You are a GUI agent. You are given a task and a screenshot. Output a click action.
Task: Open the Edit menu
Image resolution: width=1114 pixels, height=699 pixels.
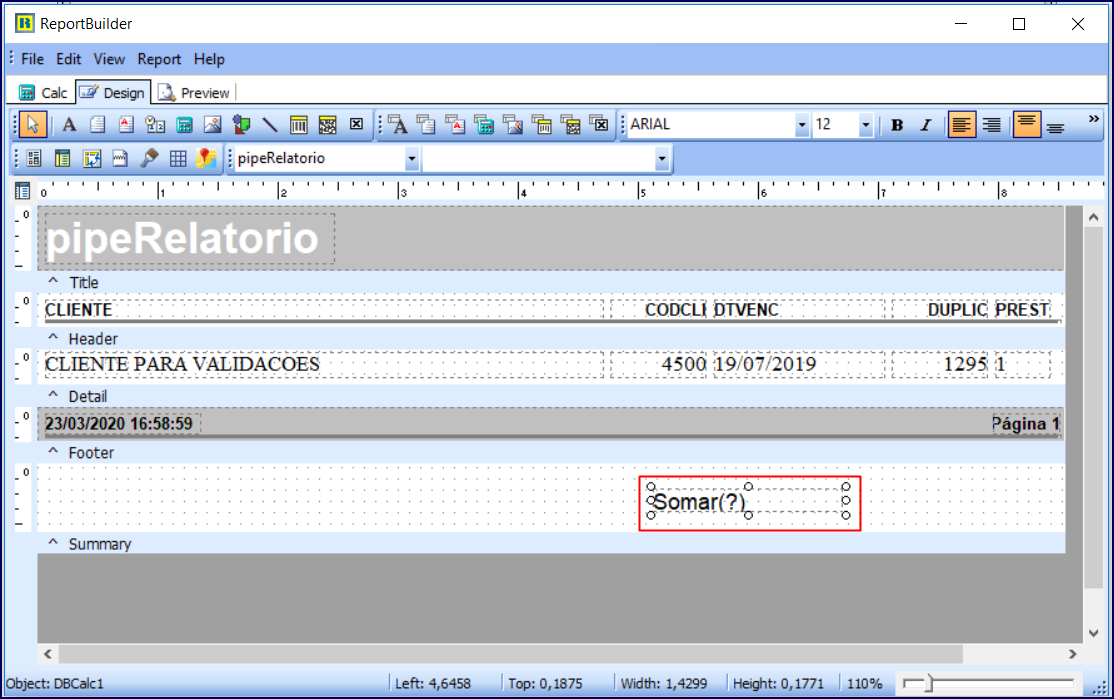tap(68, 59)
